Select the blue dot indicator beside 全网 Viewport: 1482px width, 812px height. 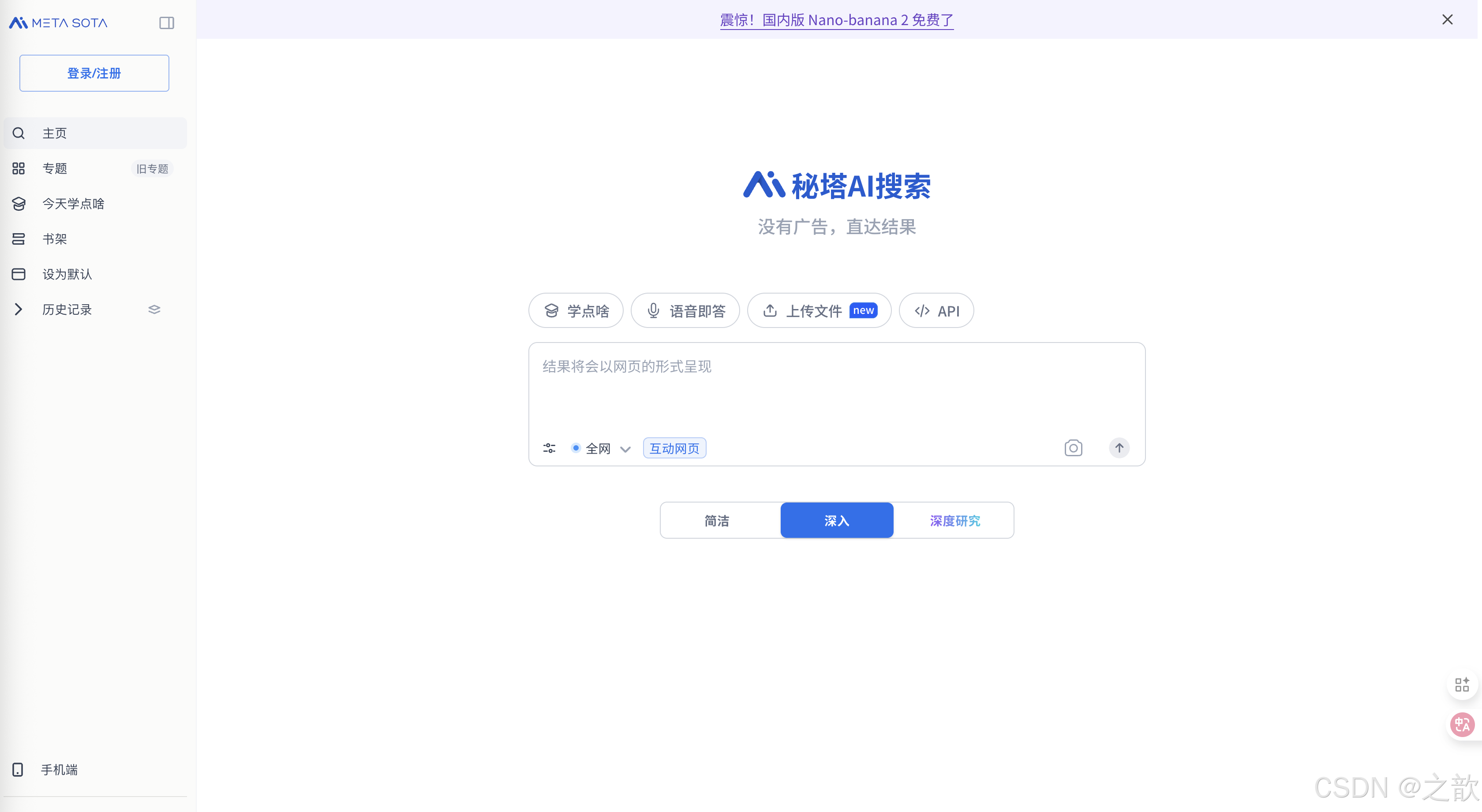[x=576, y=448]
